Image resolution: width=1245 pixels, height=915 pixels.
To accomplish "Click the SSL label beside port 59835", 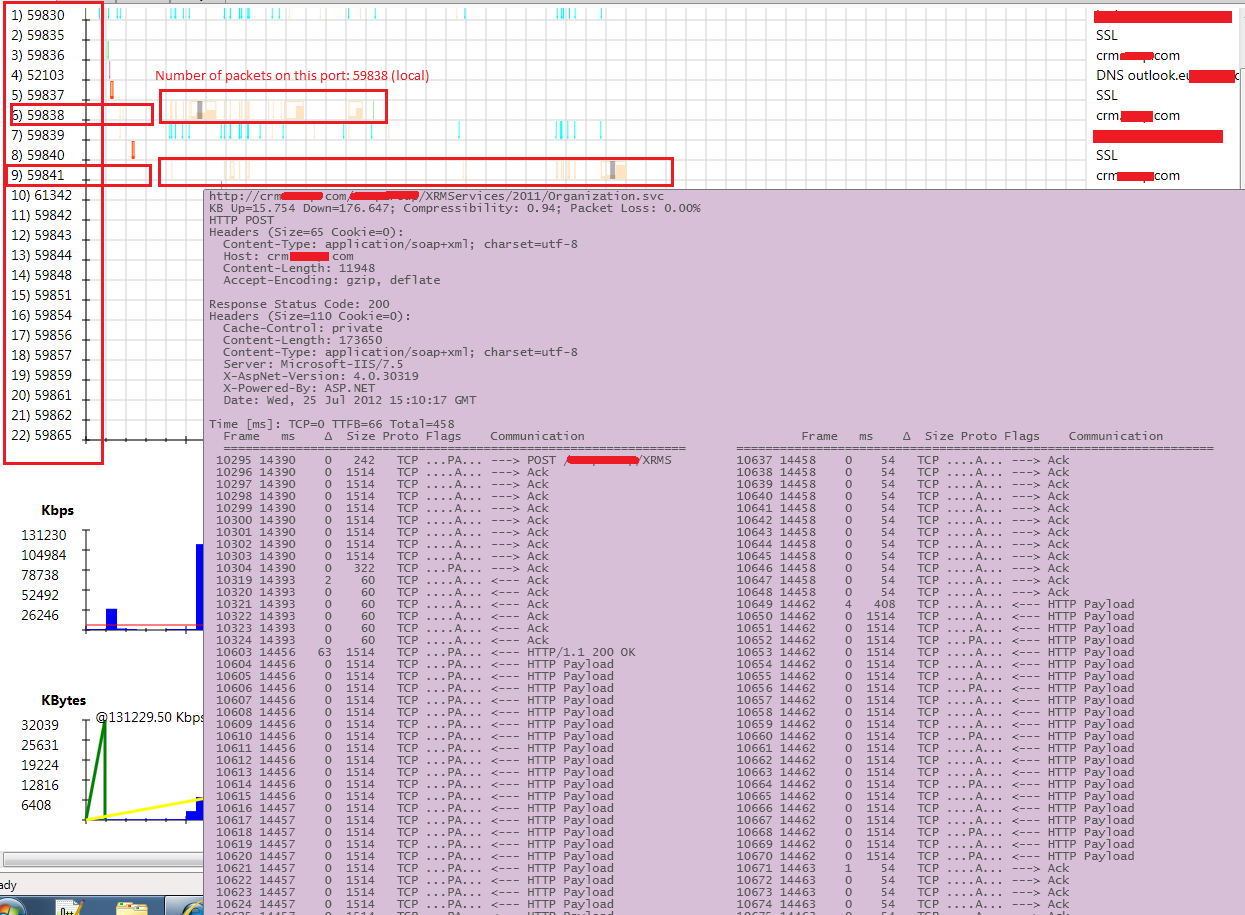I will pyautogui.click(x=1107, y=35).
